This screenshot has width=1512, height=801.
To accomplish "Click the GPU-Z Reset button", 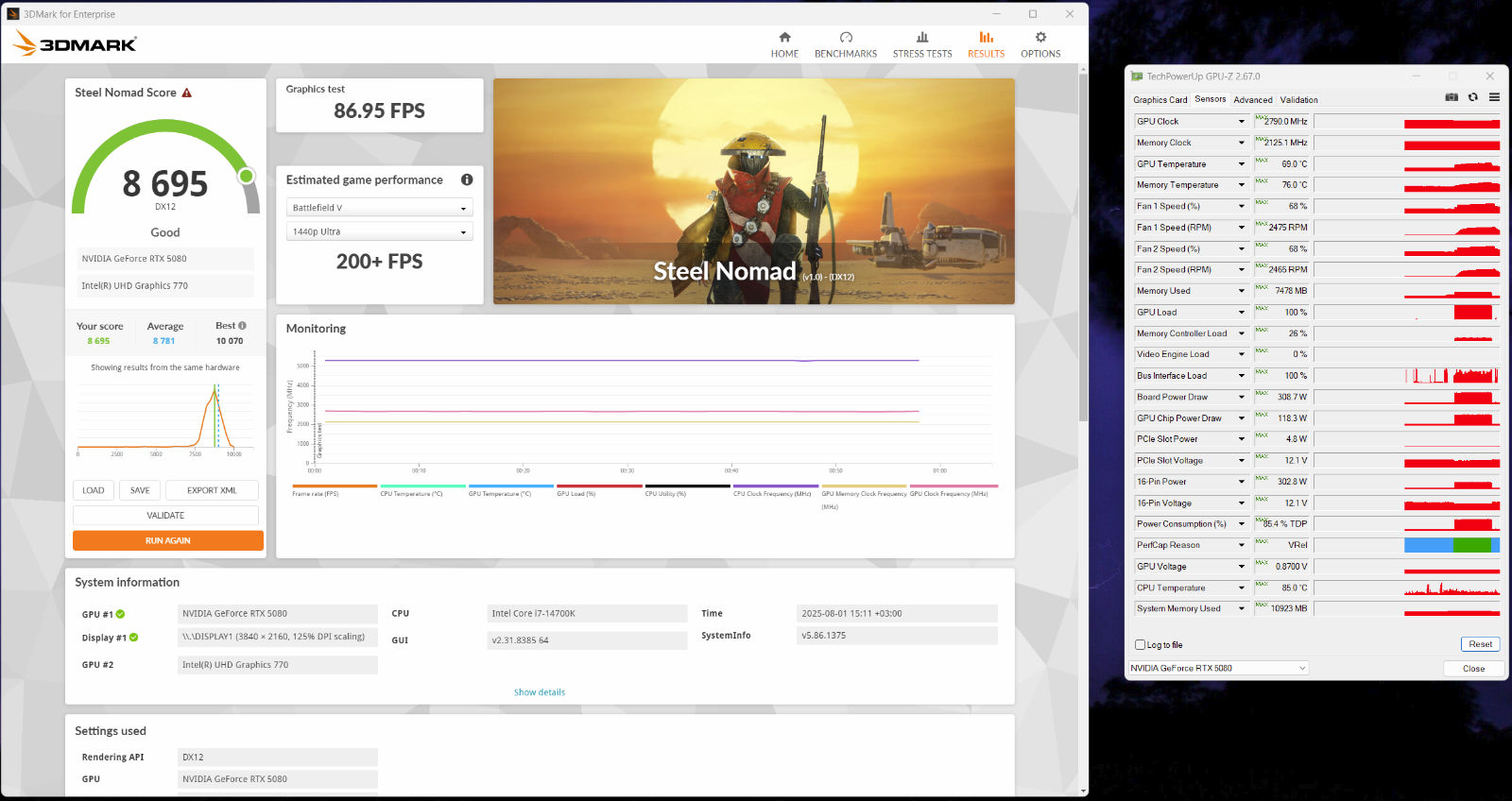I will click(1480, 644).
